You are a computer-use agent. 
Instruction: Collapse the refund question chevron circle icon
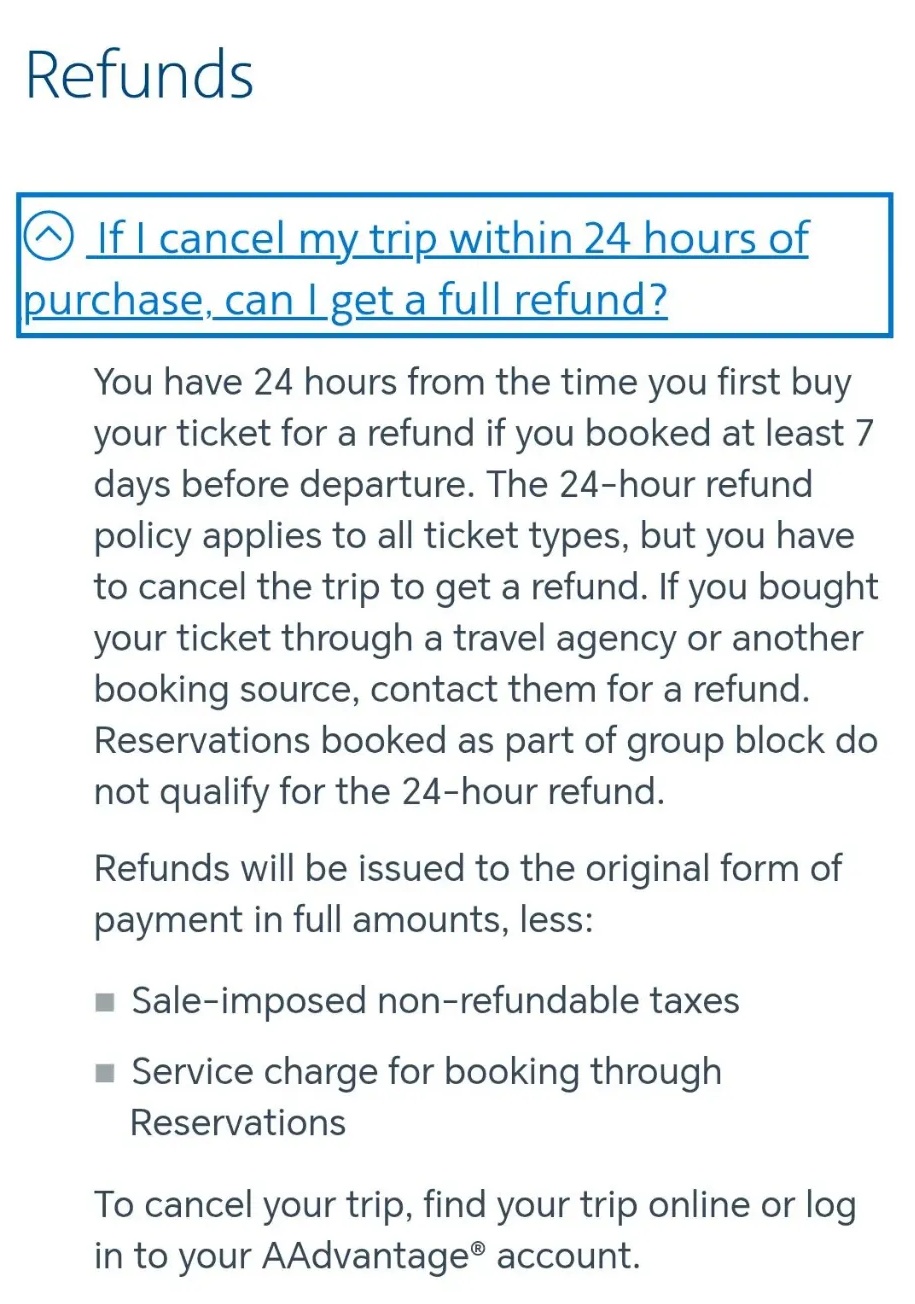[48, 238]
